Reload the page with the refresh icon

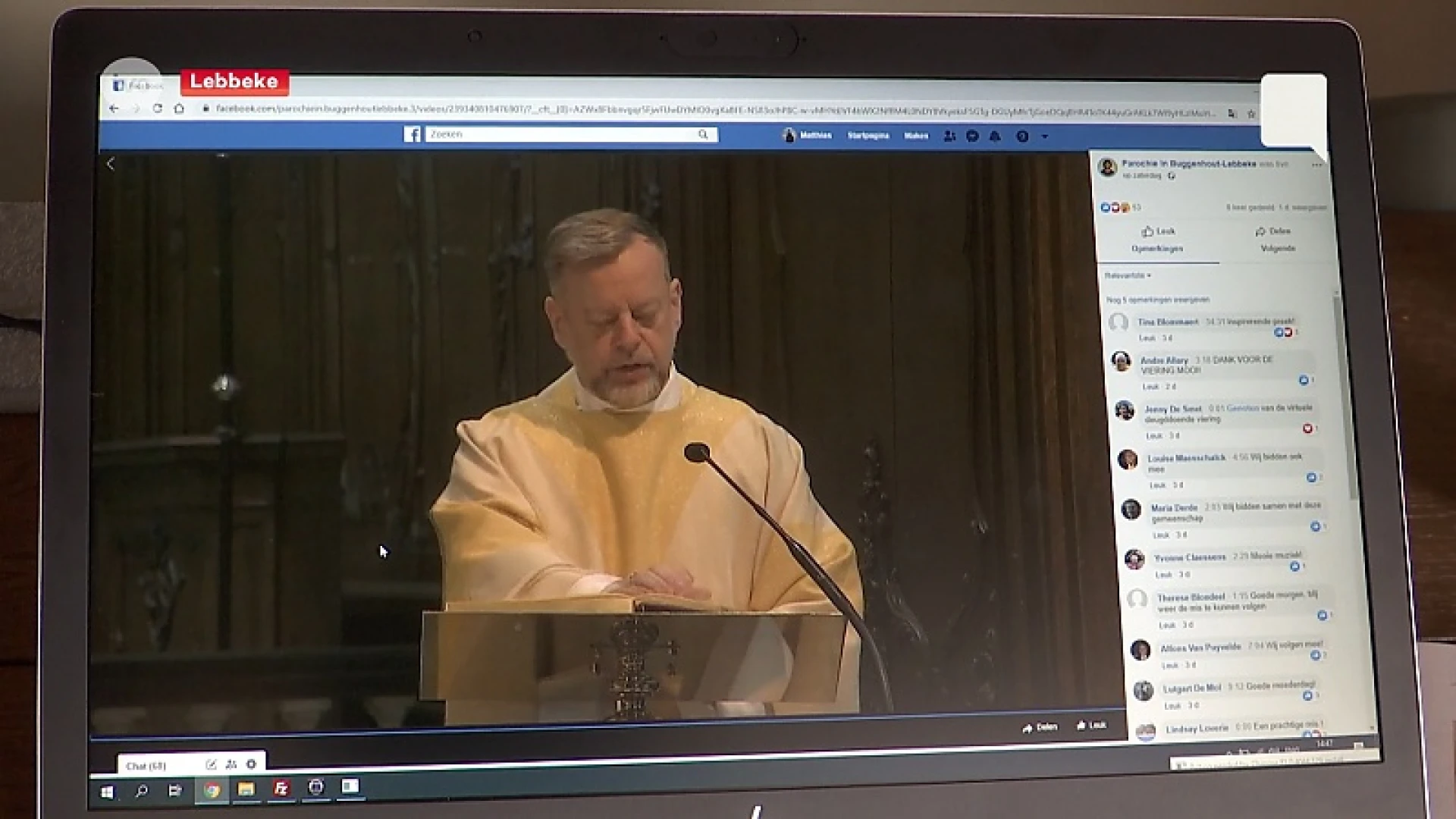point(157,108)
